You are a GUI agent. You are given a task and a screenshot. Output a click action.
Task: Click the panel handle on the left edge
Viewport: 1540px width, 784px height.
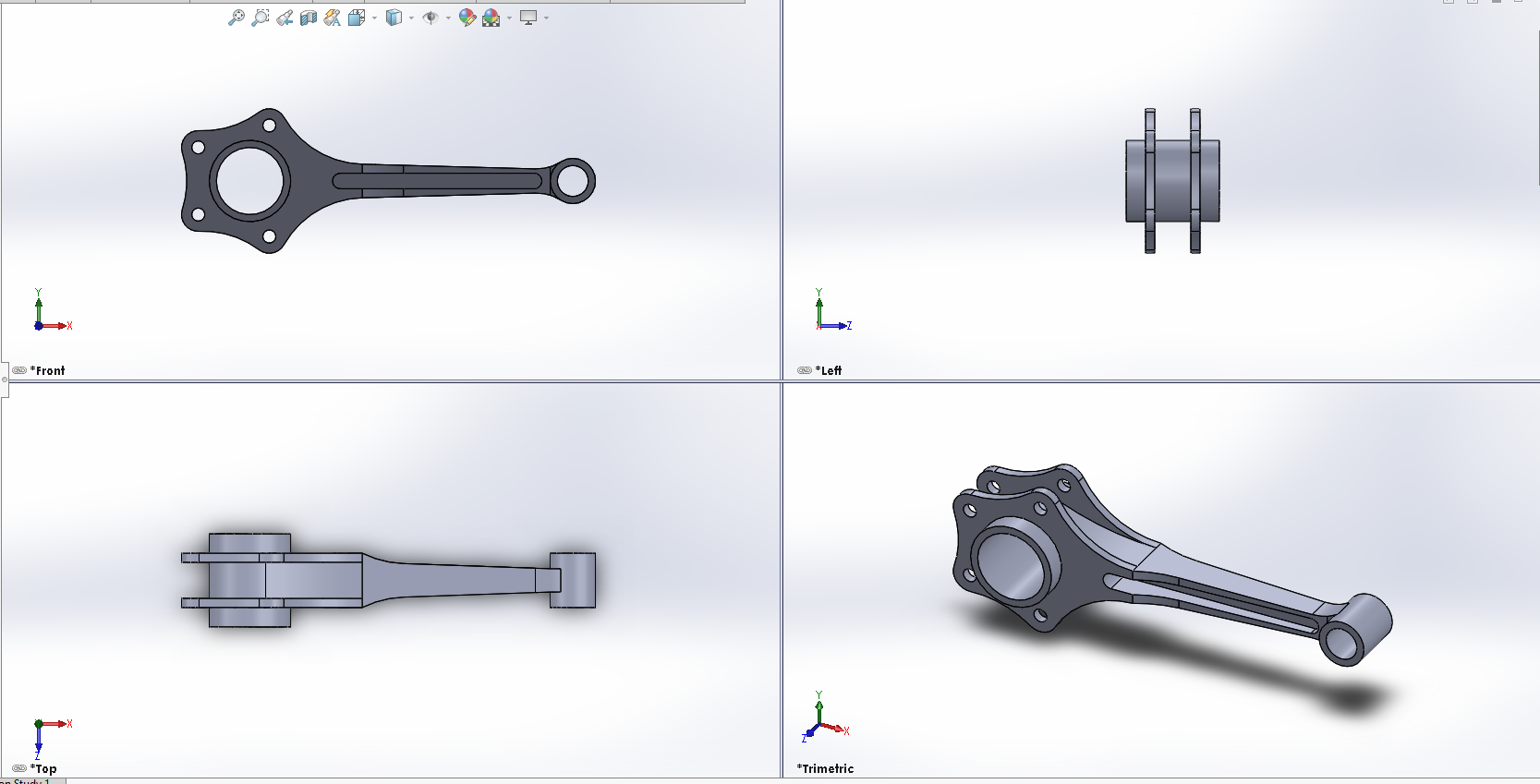pyautogui.click(x=5, y=380)
